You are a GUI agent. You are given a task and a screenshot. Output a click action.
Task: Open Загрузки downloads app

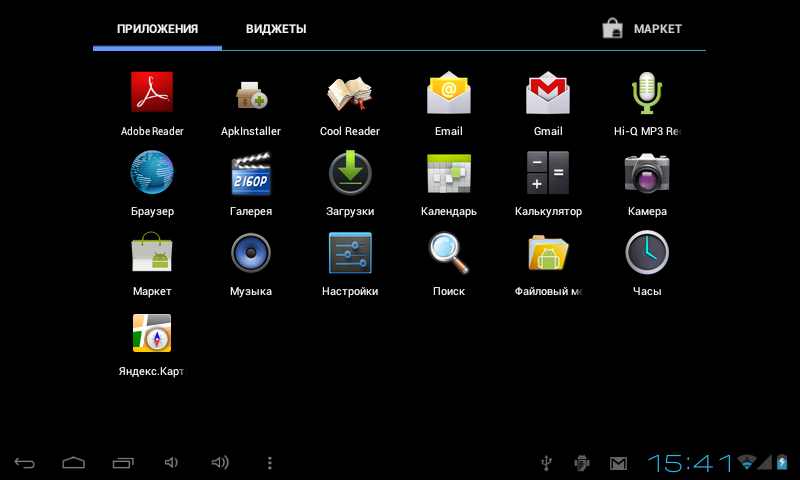click(350, 172)
